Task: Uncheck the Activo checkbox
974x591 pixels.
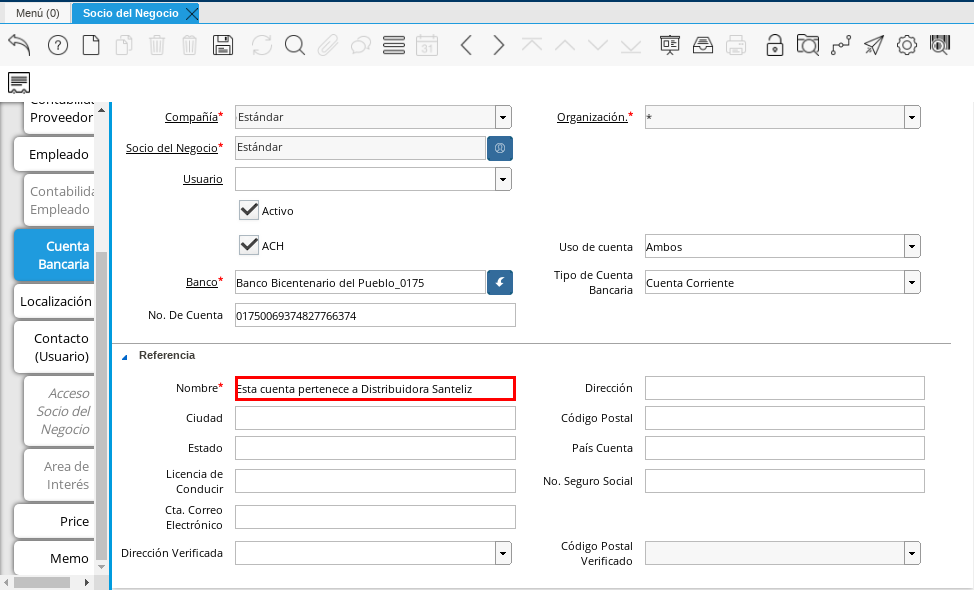Action: click(x=249, y=210)
